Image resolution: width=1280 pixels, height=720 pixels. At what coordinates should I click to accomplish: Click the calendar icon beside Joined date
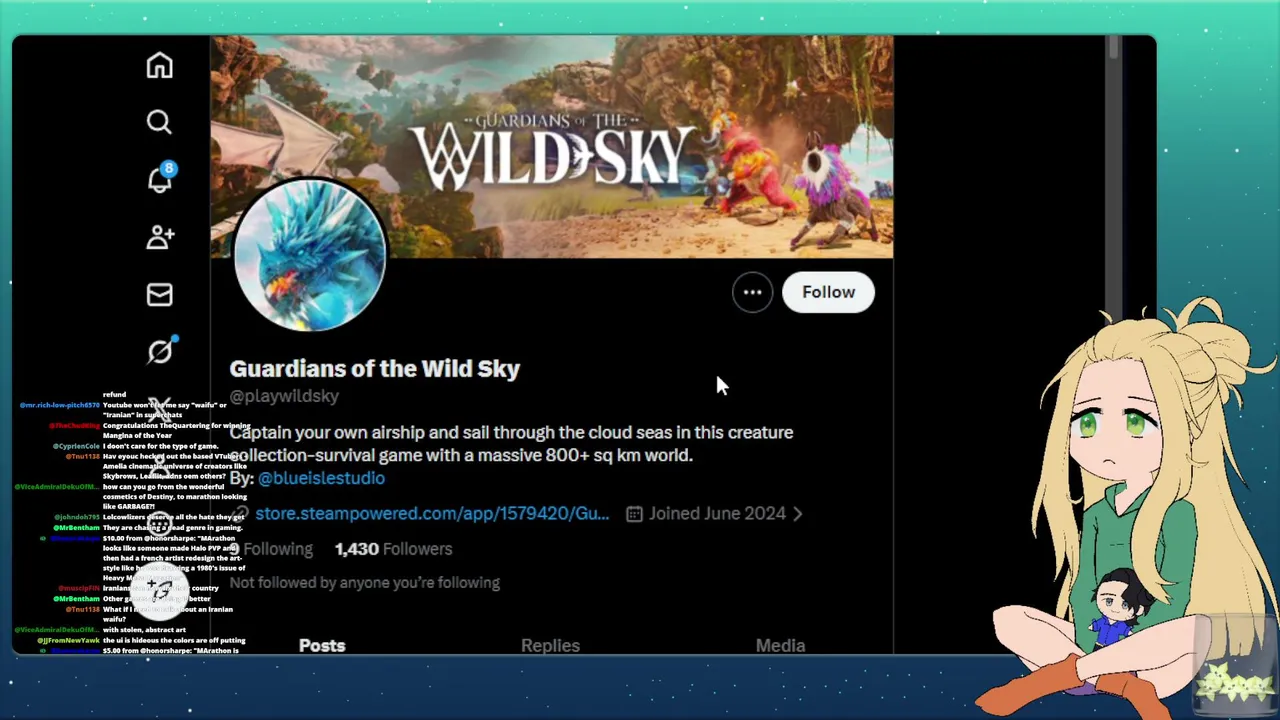coord(634,514)
